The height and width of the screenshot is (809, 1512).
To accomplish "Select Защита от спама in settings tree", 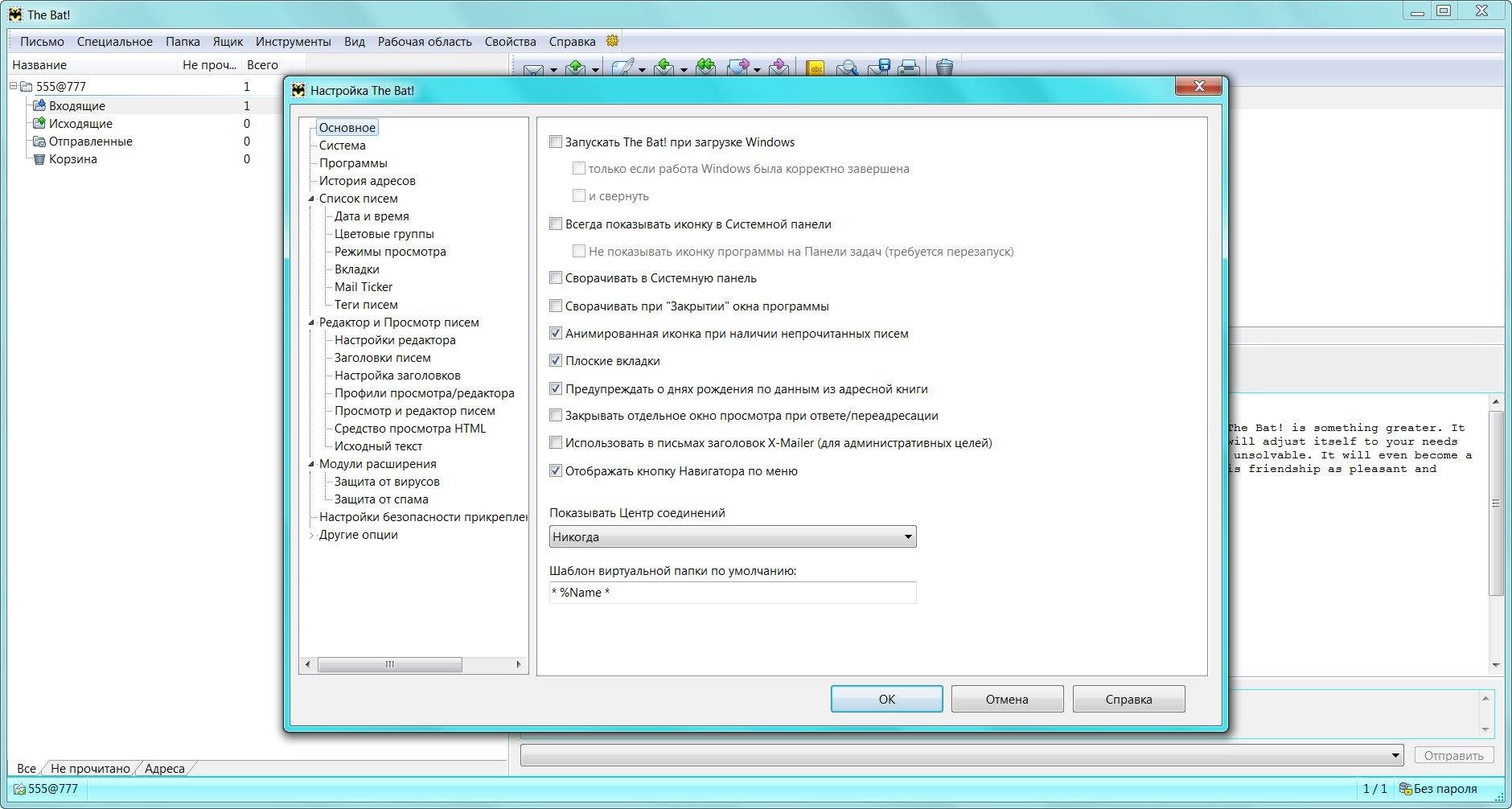I will click(x=381, y=499).
